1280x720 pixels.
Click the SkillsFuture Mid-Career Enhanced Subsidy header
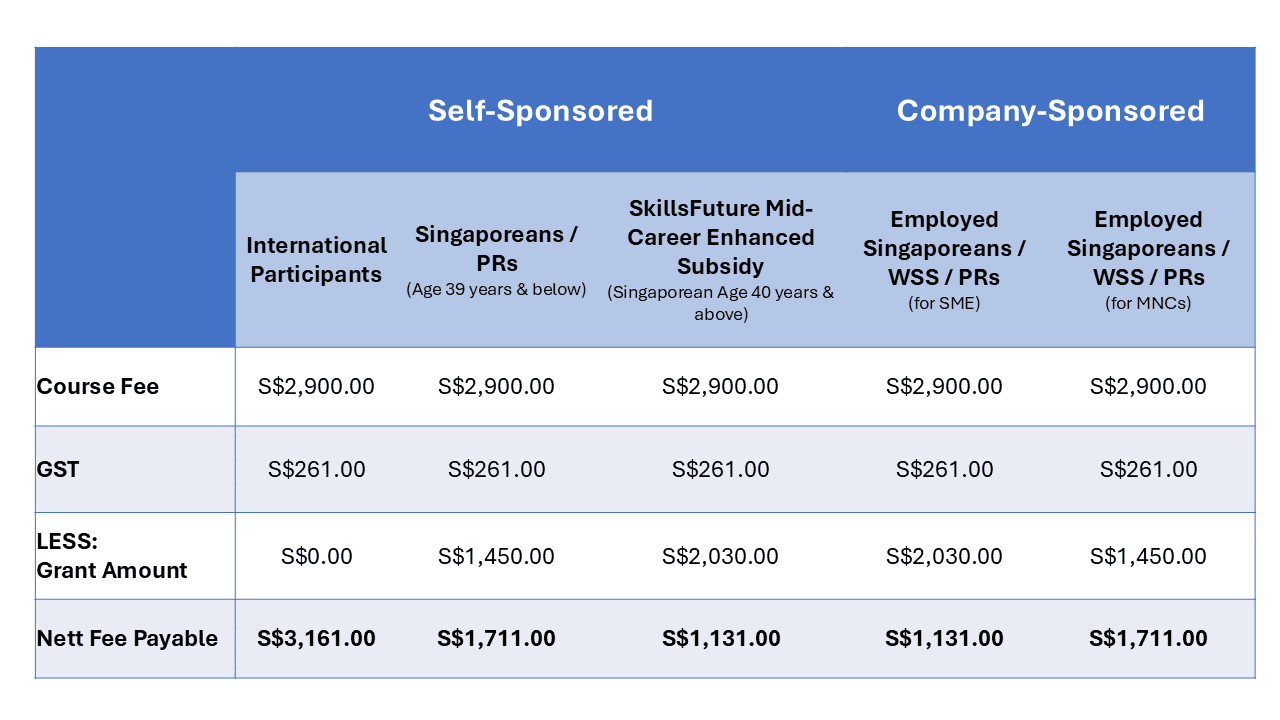click(720, 260)
